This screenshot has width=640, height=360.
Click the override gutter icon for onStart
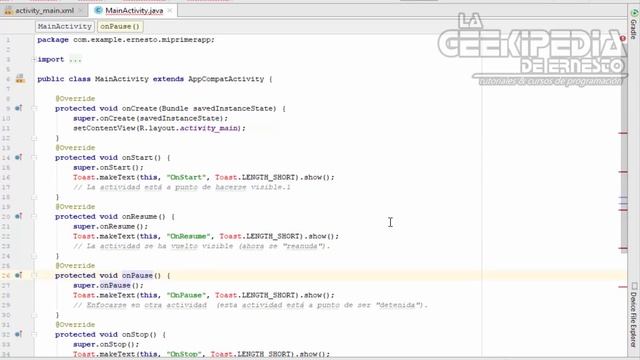point(18,157)
